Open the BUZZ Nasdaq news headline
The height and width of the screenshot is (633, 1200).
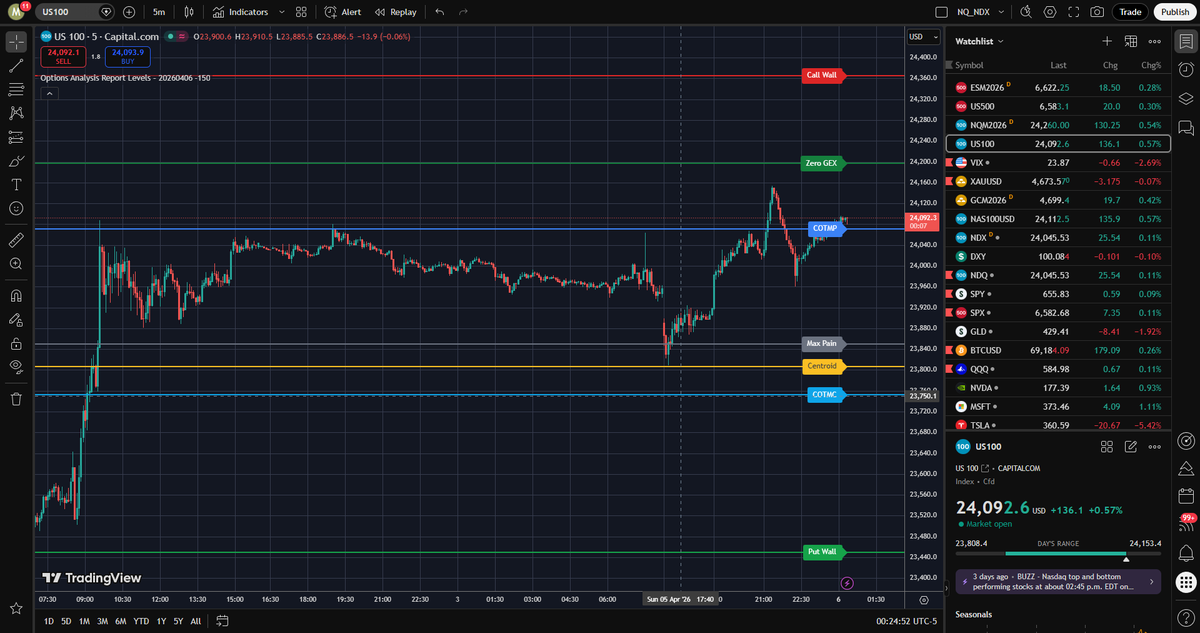(1057, 580)
